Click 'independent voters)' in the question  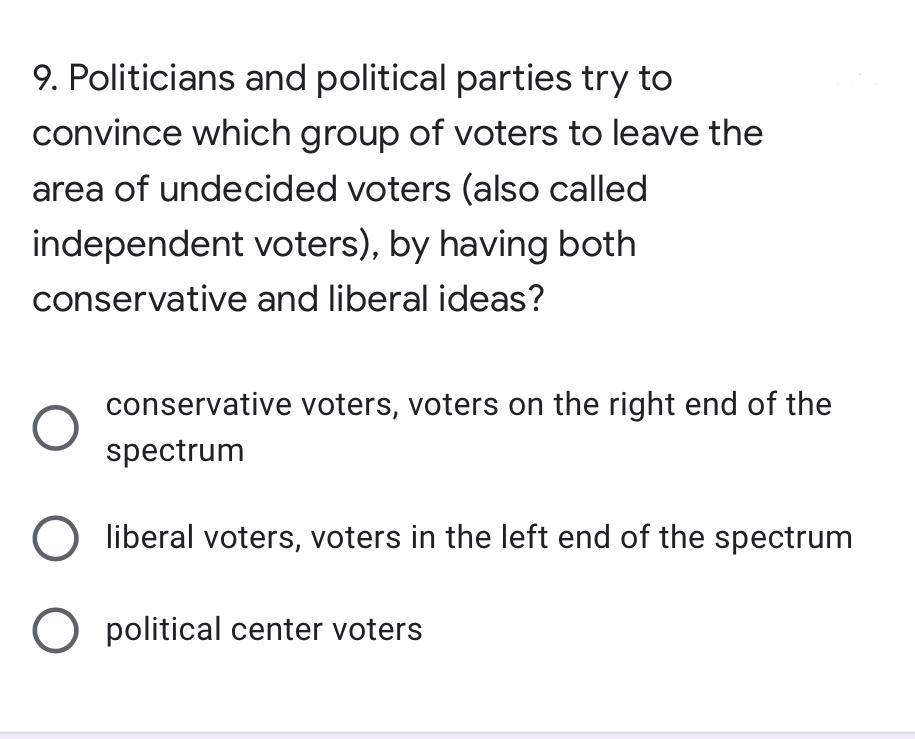point(203,244)
